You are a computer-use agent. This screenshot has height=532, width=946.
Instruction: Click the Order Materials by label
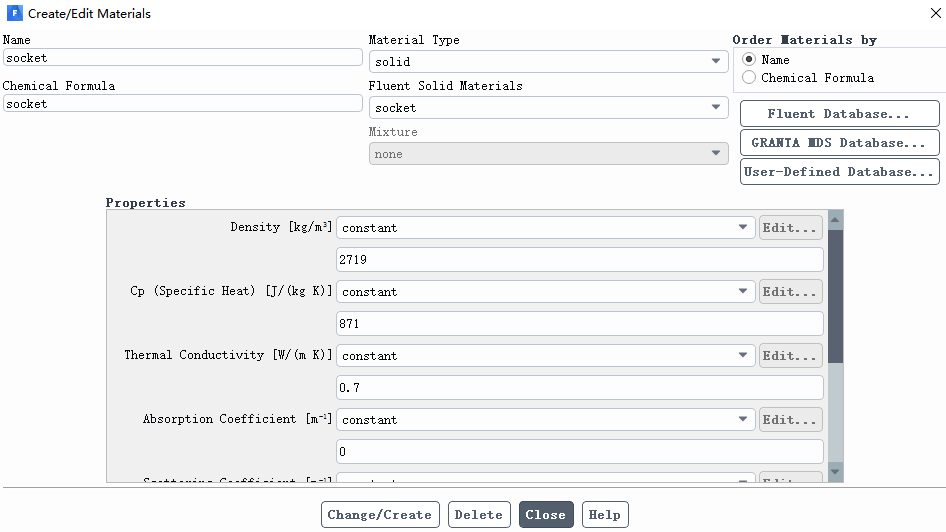[x=804, y=40]
